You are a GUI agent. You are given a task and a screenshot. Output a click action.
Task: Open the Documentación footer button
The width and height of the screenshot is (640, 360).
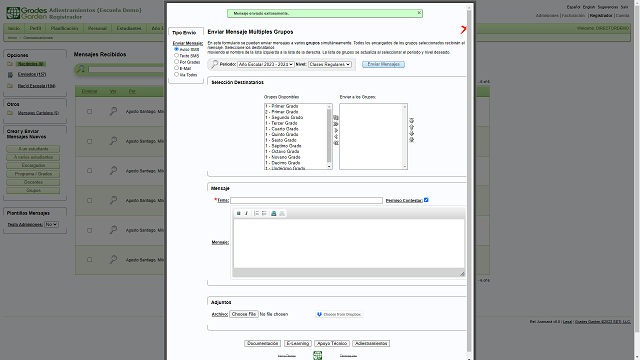(x=262, y=343)
